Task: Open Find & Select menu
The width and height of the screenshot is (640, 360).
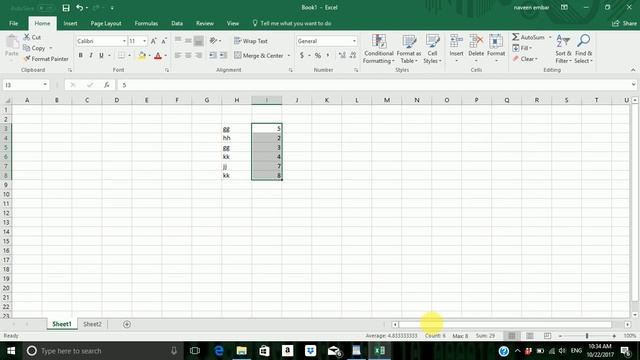Action: tap(583, 49)
